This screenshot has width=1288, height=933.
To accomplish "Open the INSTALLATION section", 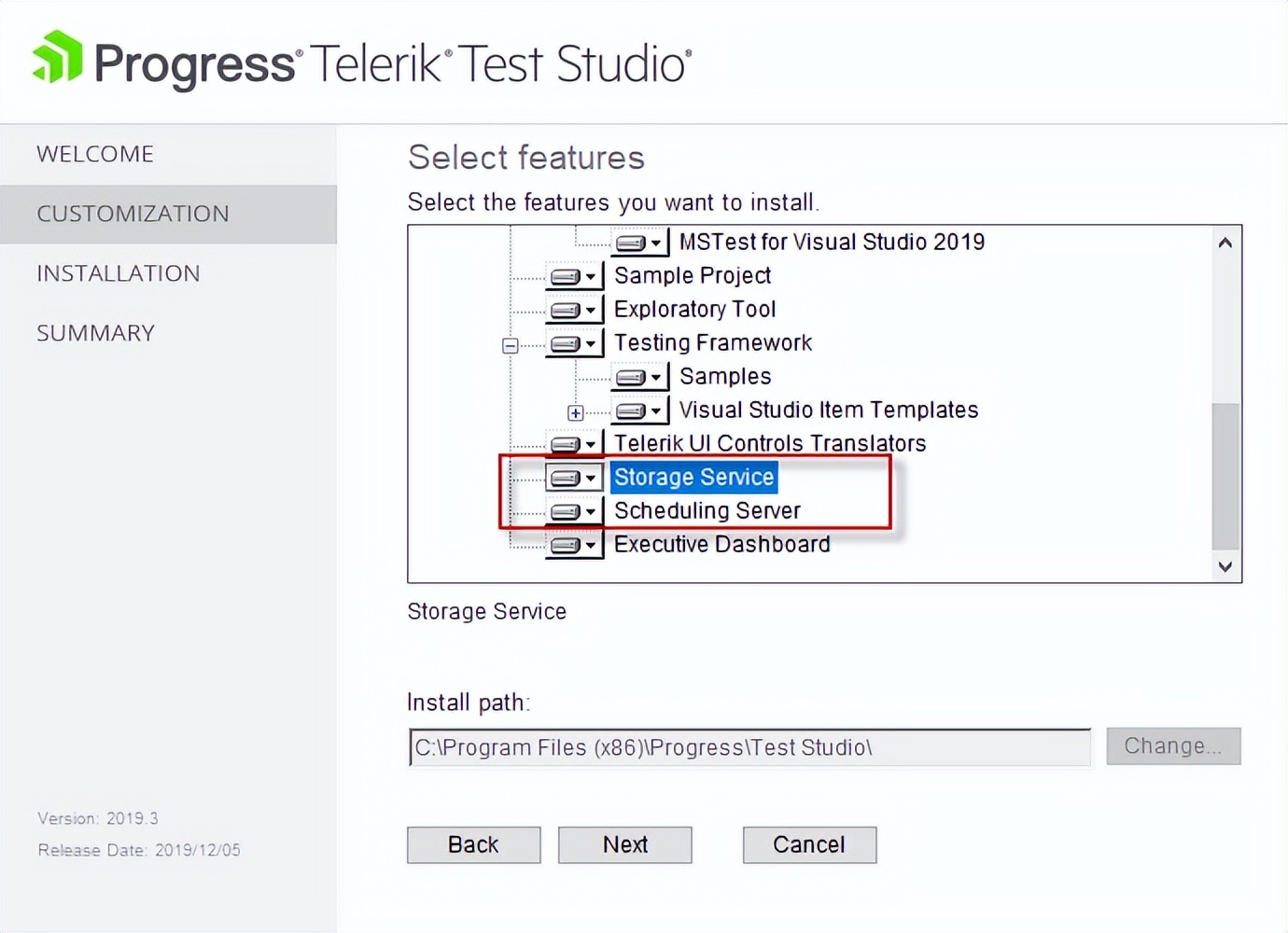I will 118,273.
